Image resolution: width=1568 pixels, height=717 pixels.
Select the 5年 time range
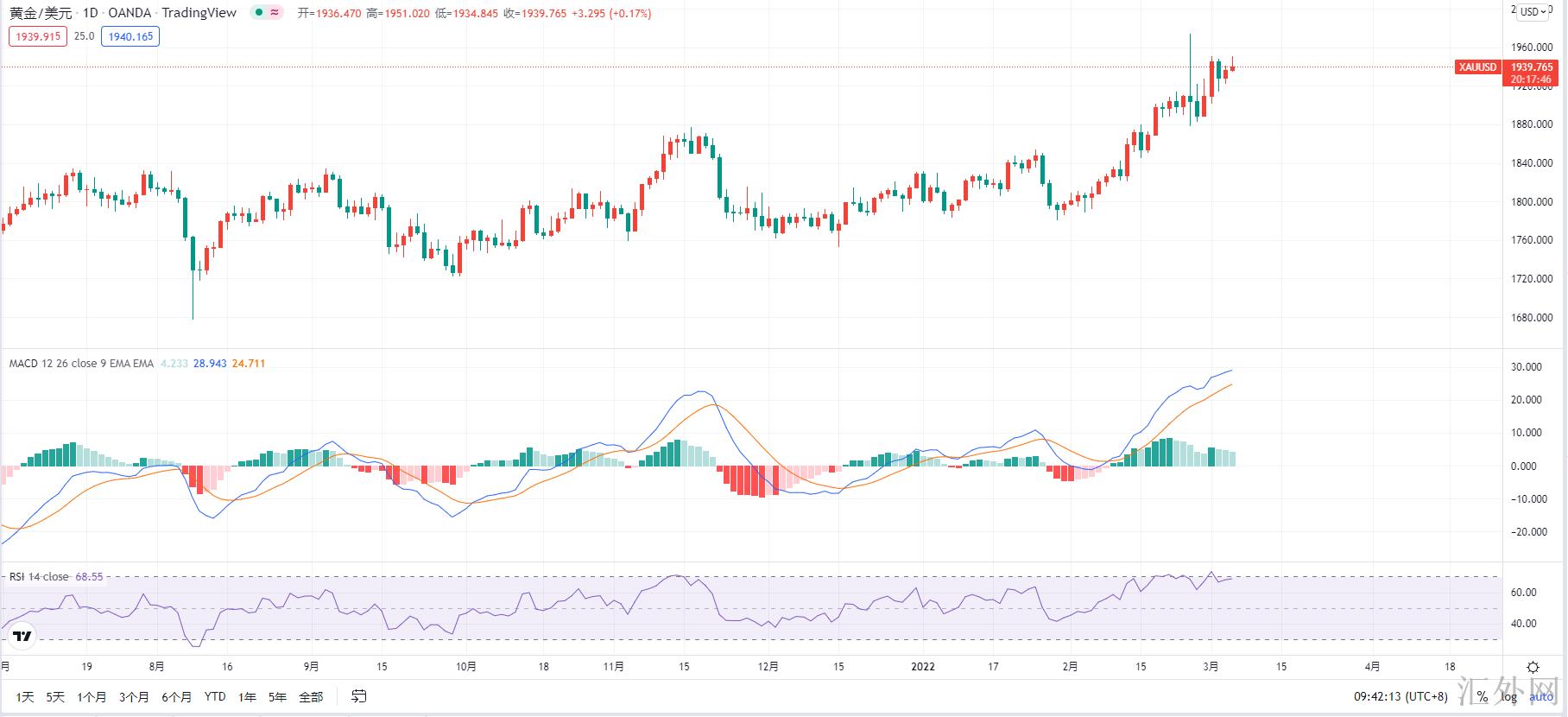pos(277,696)
